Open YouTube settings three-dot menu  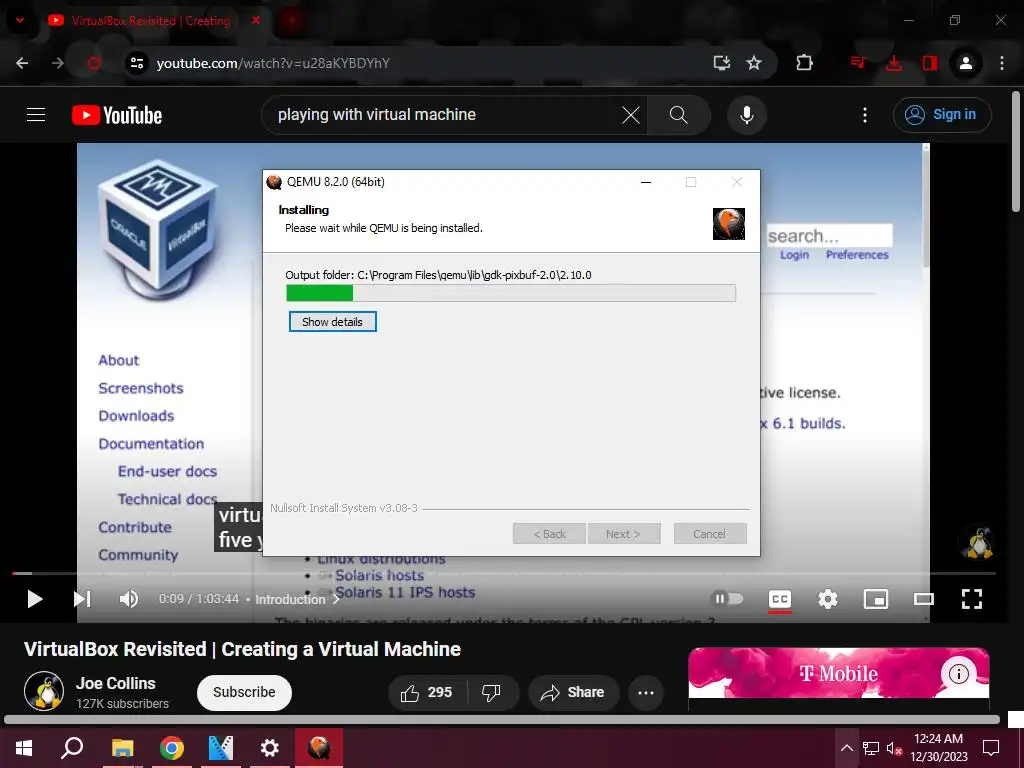(865, 116)
